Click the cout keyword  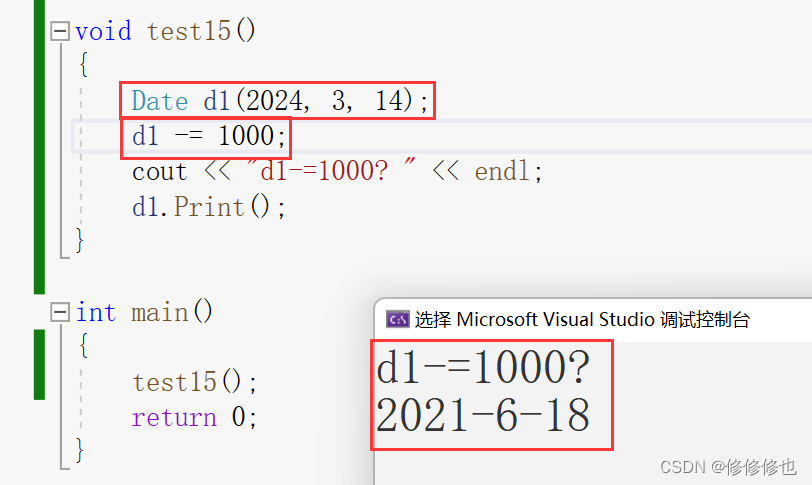(159, 172)
